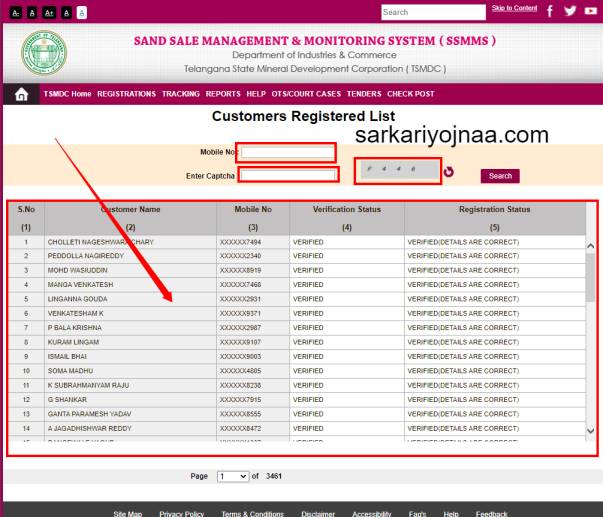Refresh the captcha with reload icon

[x=448, y=172]
